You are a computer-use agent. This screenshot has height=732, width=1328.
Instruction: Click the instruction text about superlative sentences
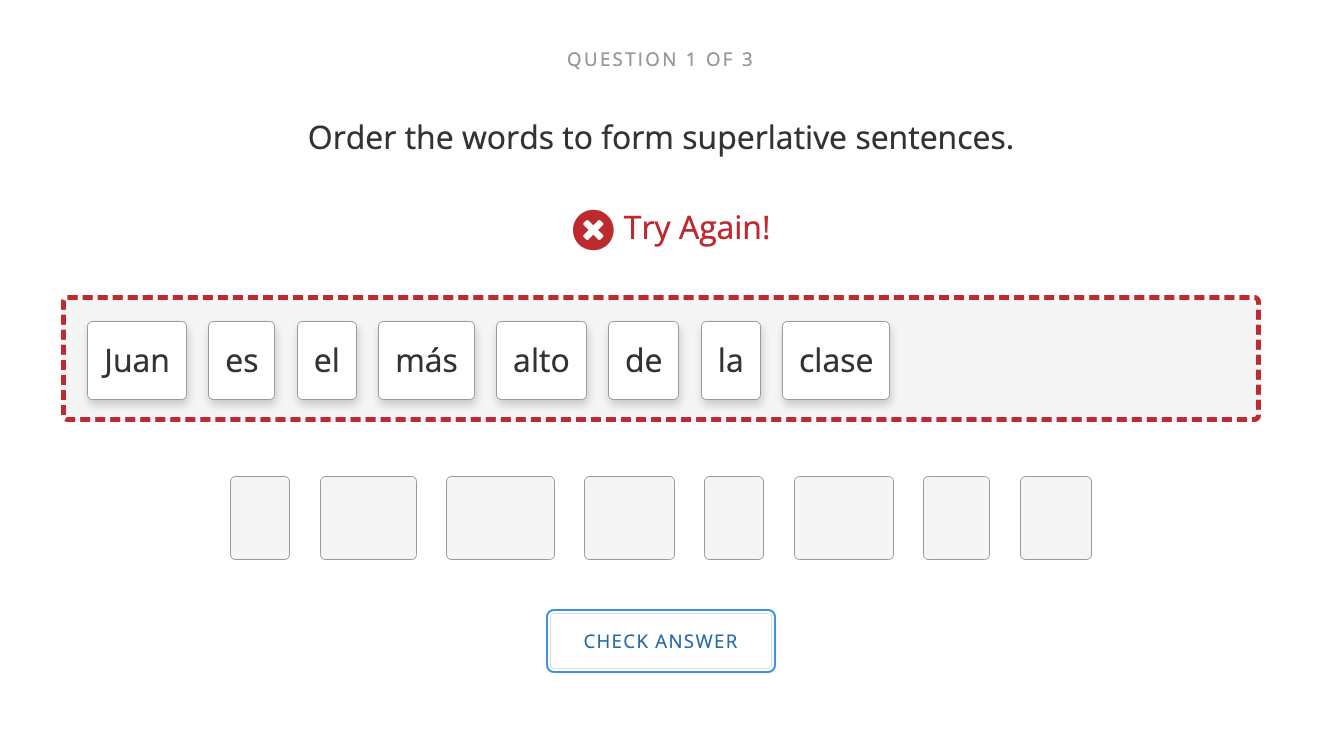tap(660, 137)
